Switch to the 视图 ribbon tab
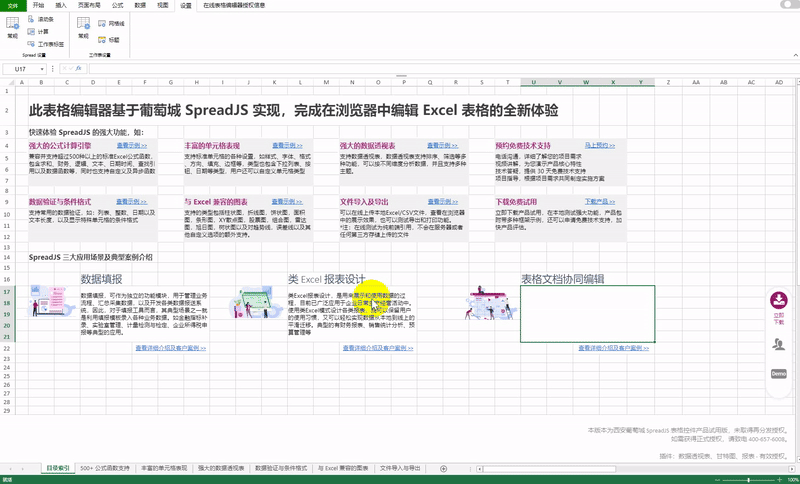The width and height of the screenshot is (800, 484). point(163,5)
